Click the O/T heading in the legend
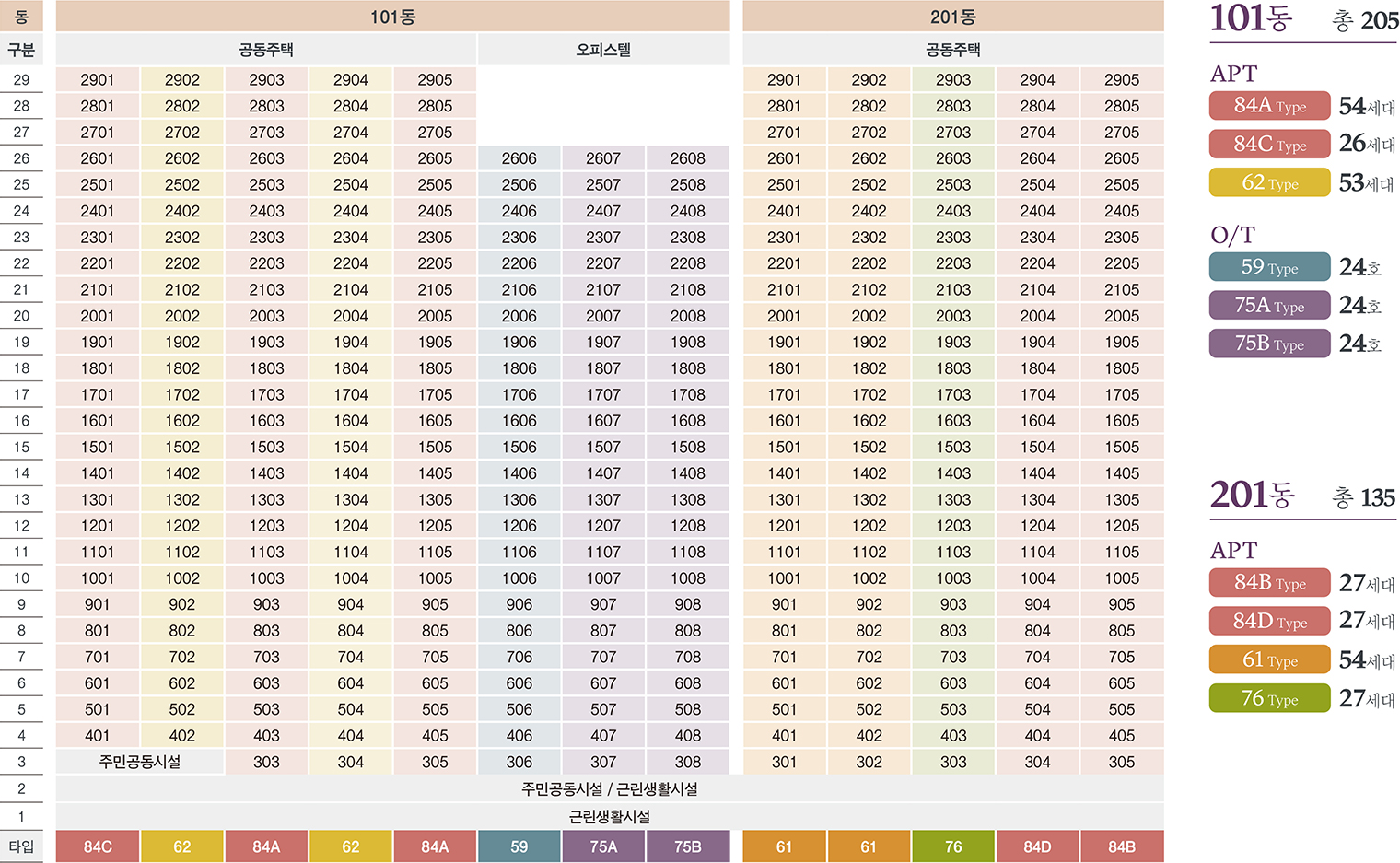Viewport: 1400px width, 863px height. 1232,236
